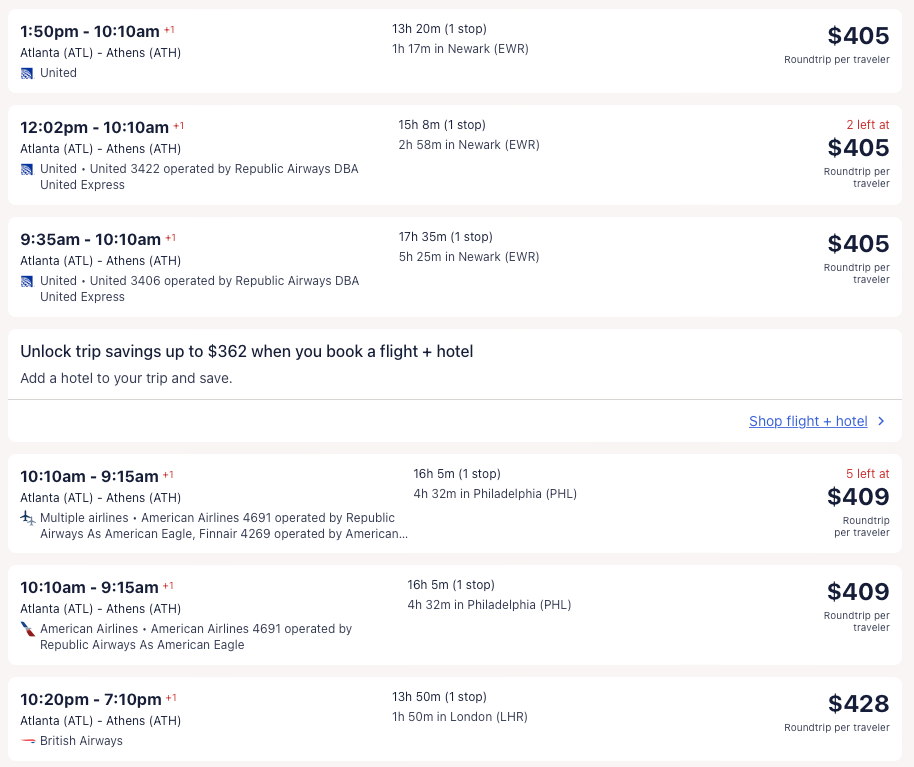Open the 10:20pm - 7:10pm flight

pos(90,699)
